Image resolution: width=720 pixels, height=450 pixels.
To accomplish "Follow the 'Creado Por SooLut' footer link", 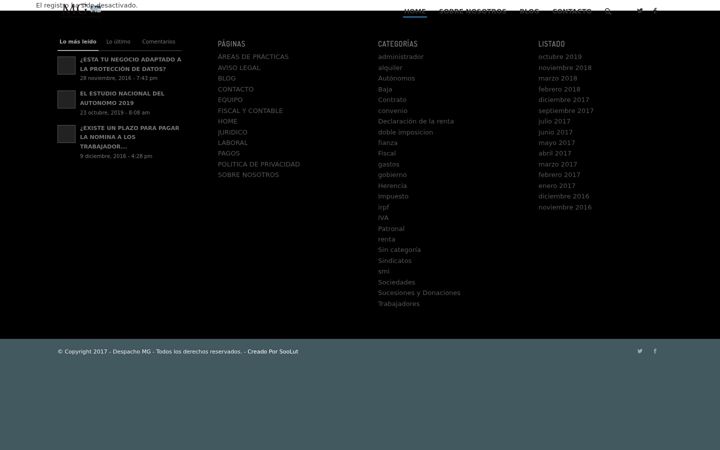I will tap(273, 352).
